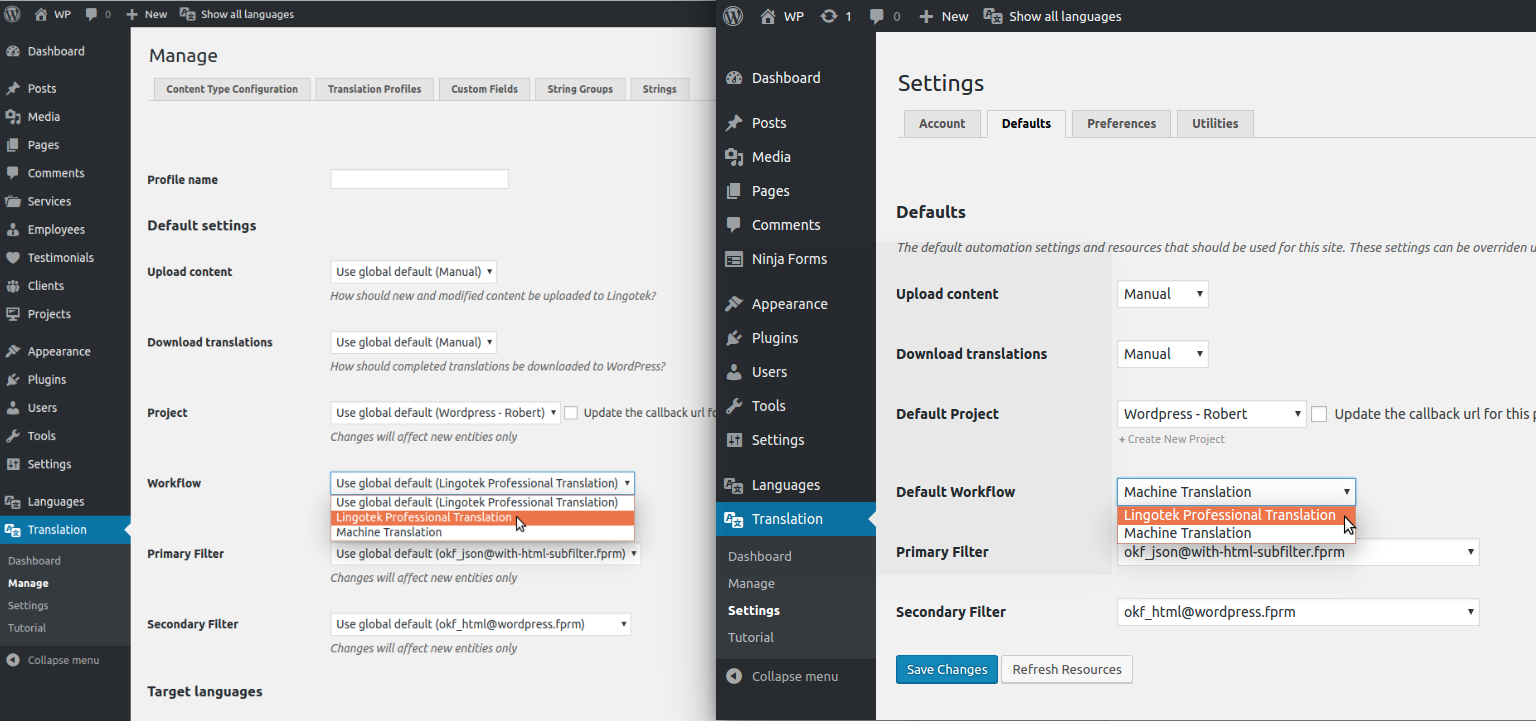This screenshot has height=721, width=1536.
Task: Choose Machine Translation in Manage Workflow list
Action: coord(389,532)
